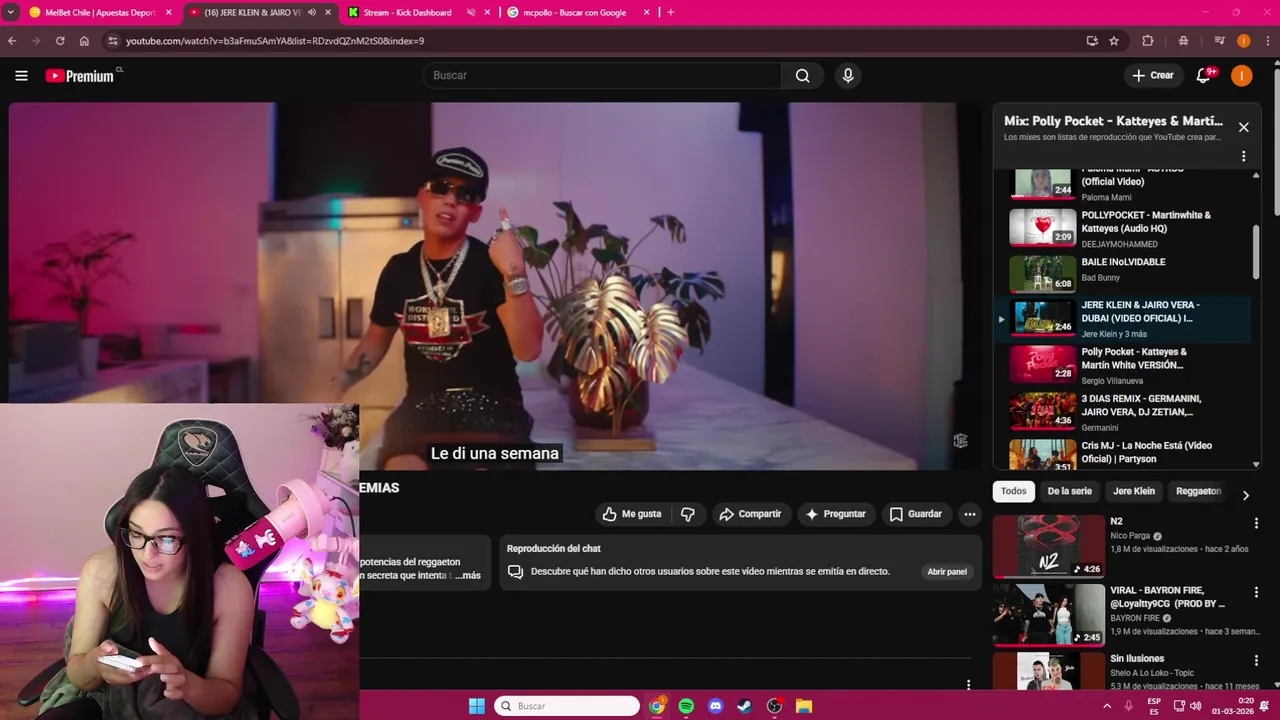Open the YouTube account avatar menu
The width and height of the screenshot is (1280, 720).
[1241, 76]
